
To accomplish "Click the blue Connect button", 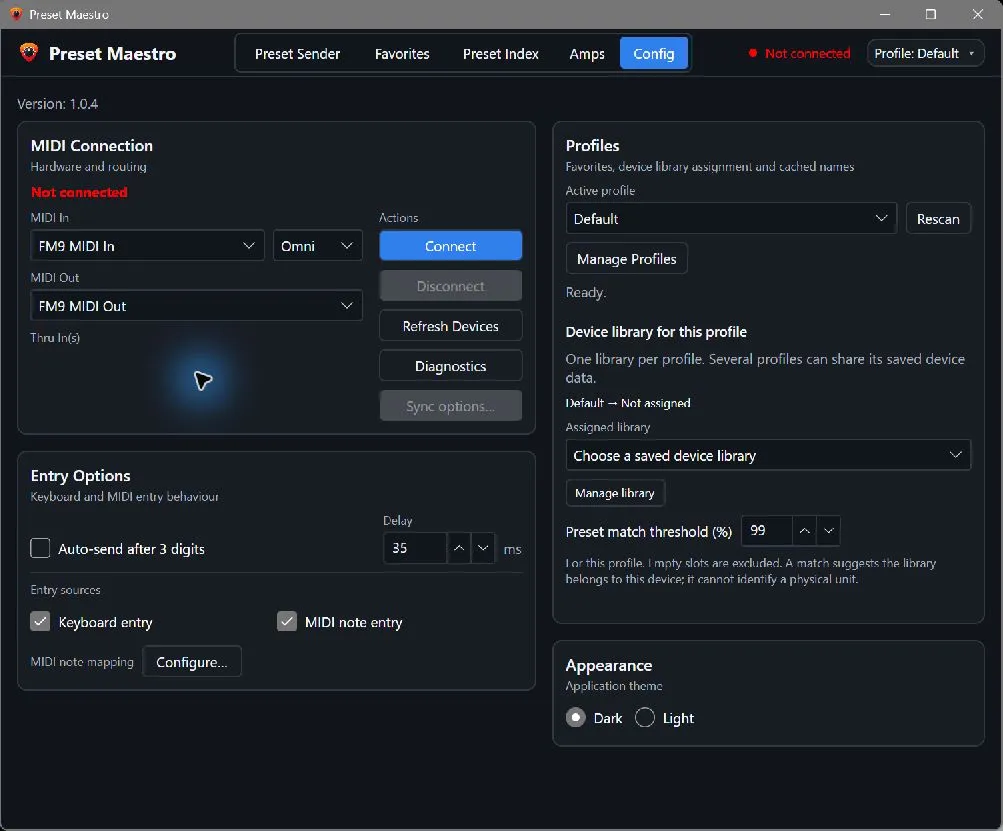I will click(x=450, y=246).
